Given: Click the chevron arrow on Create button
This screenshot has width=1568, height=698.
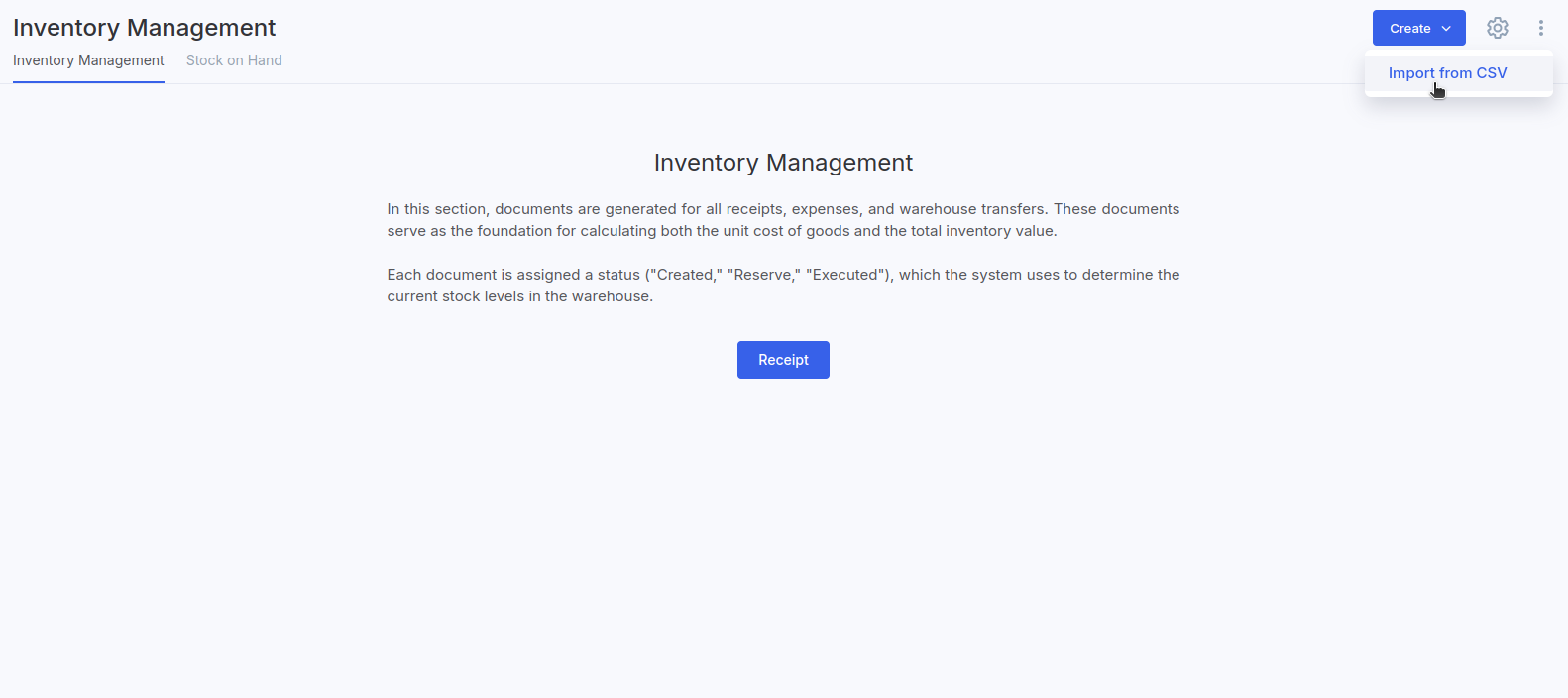Looking at the screenshot, I should click(1446, 29).
